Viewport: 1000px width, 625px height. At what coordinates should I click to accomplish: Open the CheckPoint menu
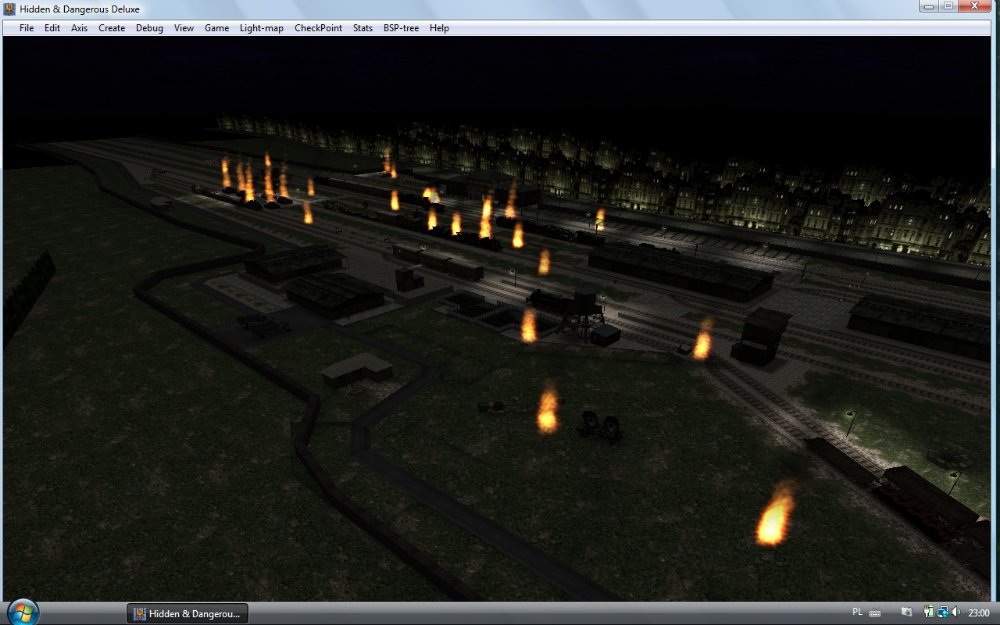pos(318,28)
